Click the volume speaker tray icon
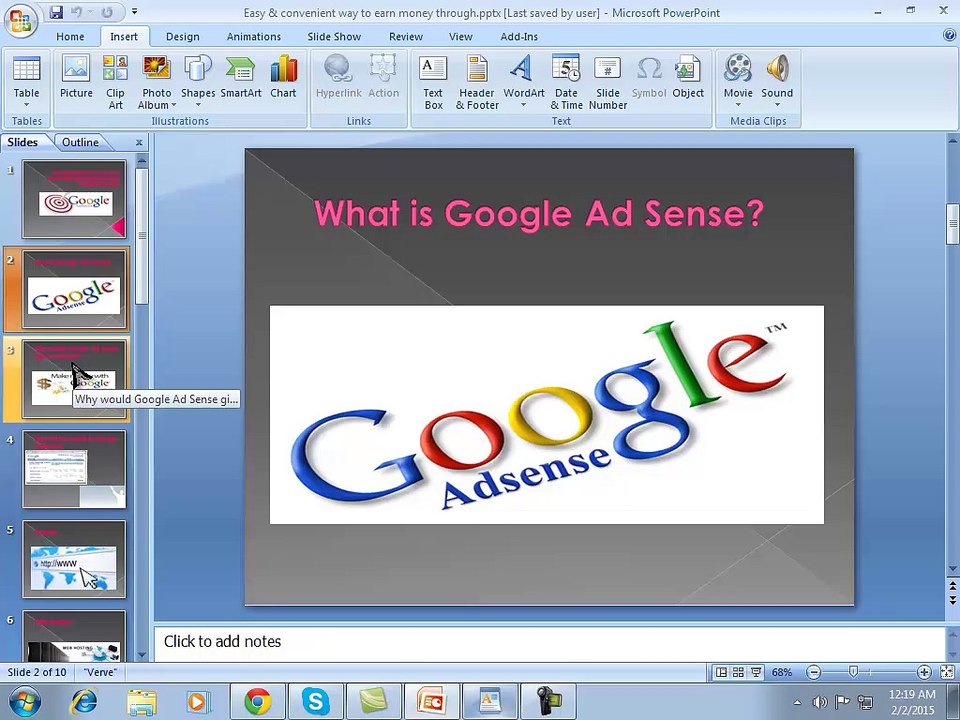960x720 pixels. coord(819,702)
